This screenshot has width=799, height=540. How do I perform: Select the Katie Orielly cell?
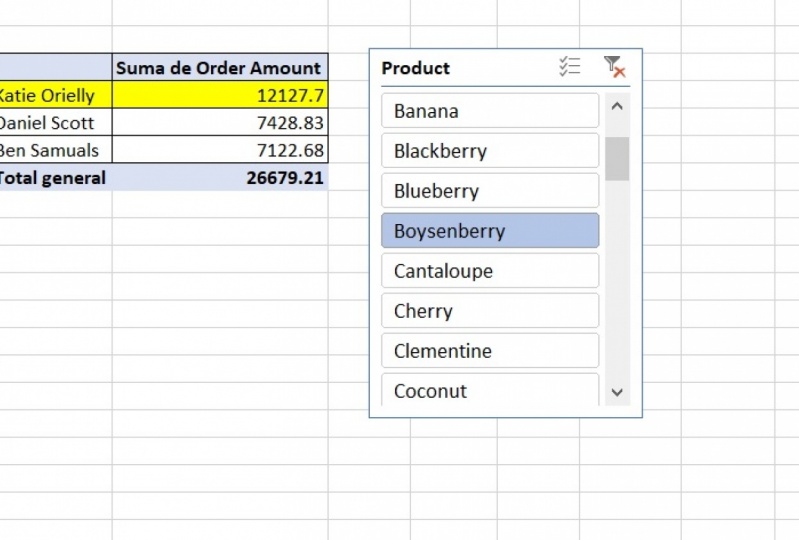coord(55,95)
